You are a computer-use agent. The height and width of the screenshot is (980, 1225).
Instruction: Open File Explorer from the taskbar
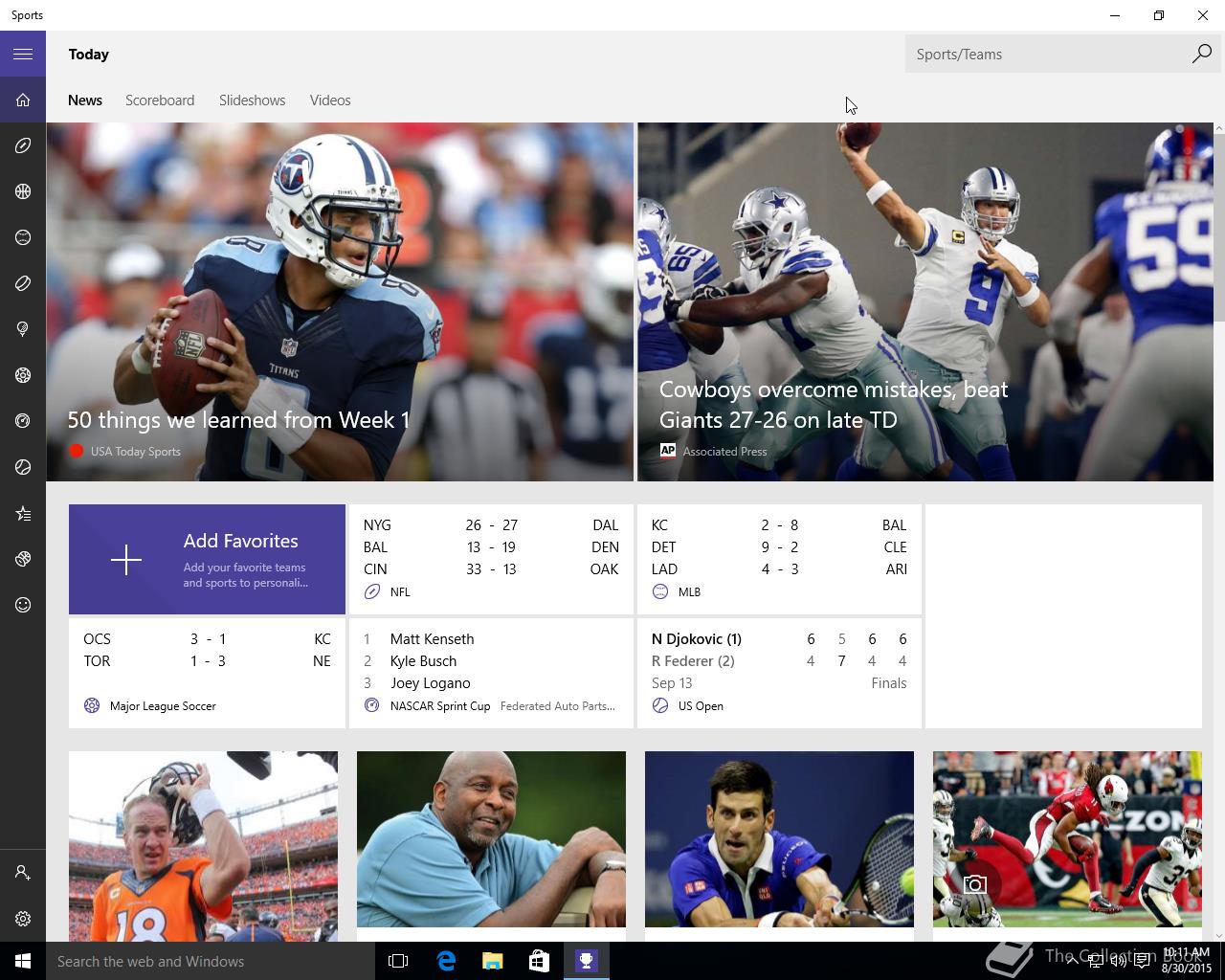coord(492,961)
